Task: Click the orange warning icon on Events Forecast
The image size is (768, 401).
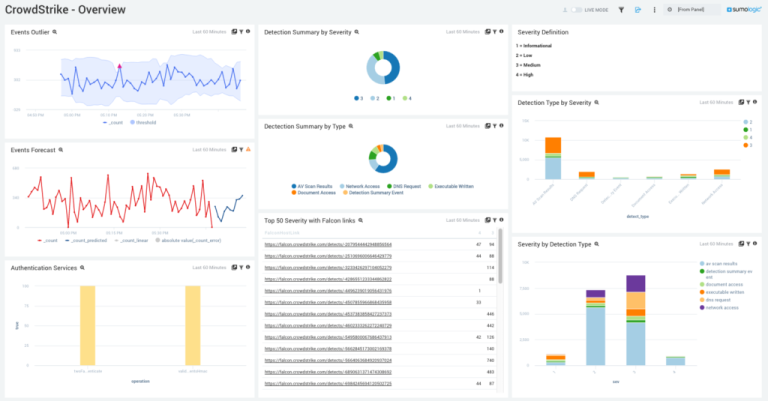Action: click(248, 149)
